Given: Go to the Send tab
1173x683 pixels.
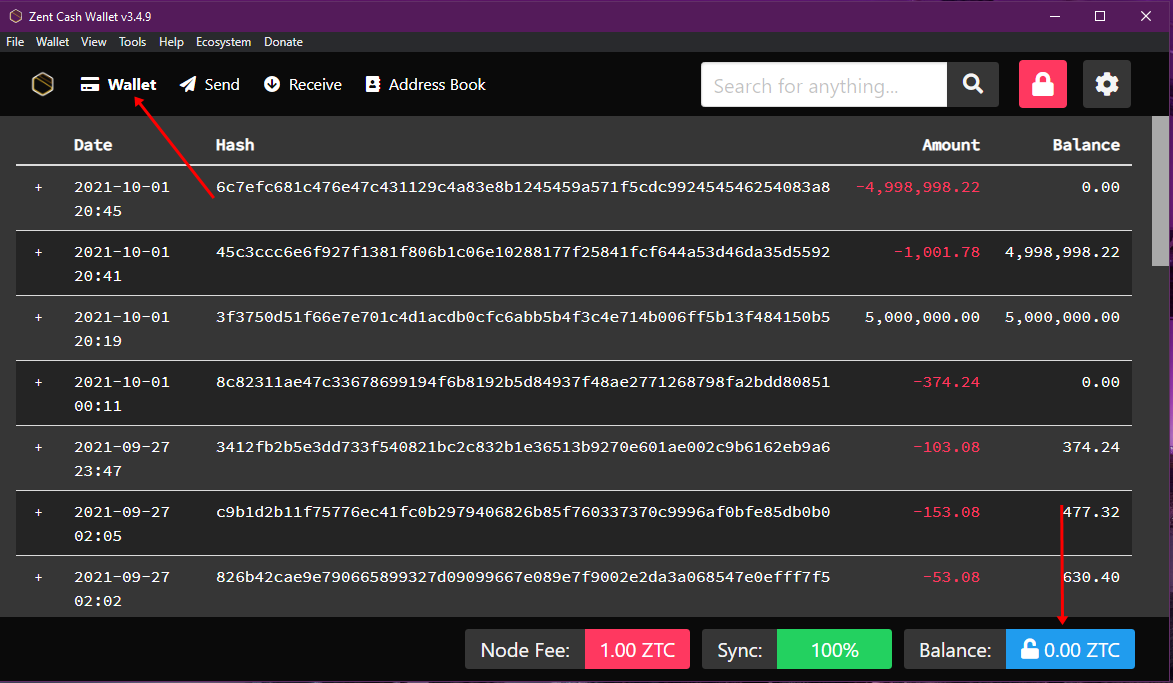Looking at the screenshot, I should tap(209, 85).
